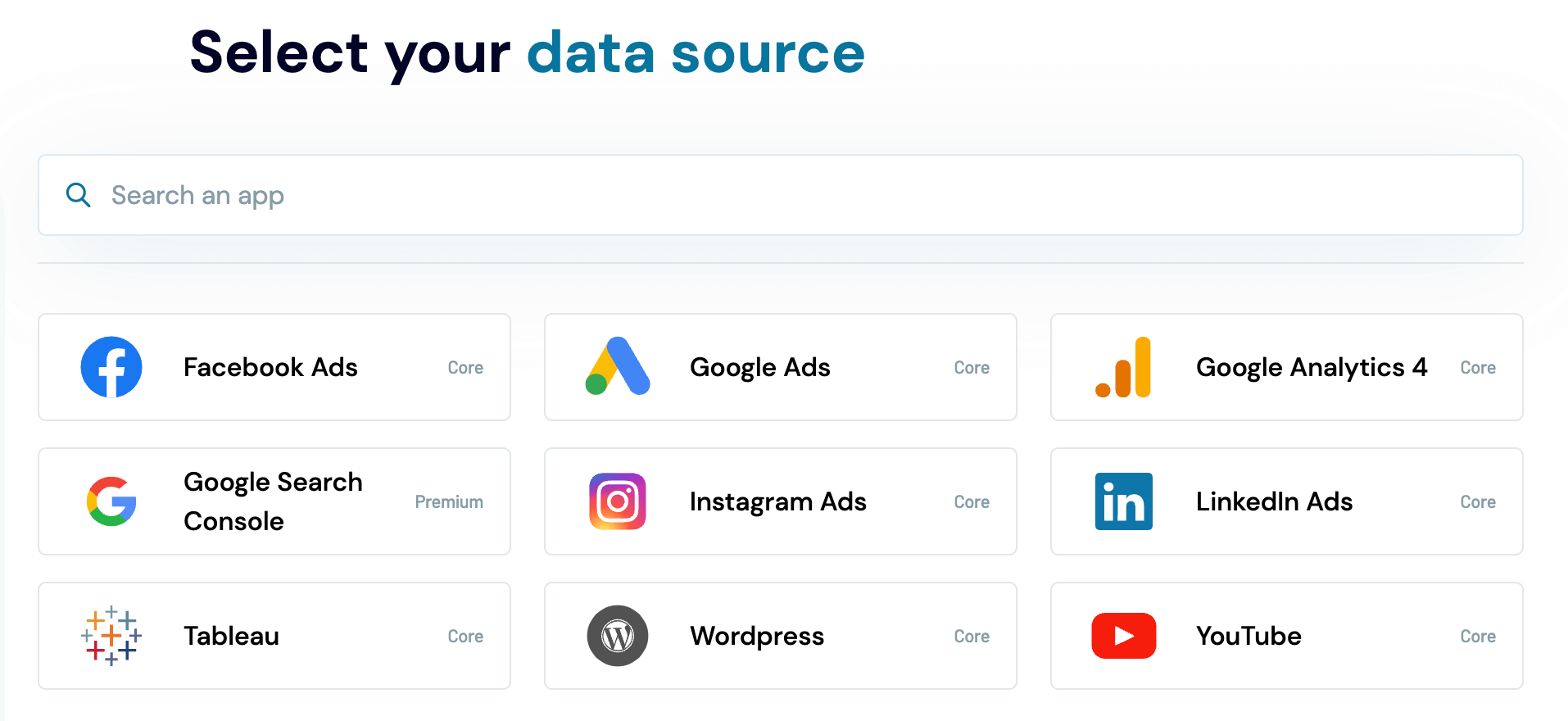Click the Core label on Google Ads
Viewport: 1568px width, 721px height.
(x=972, y=367)
